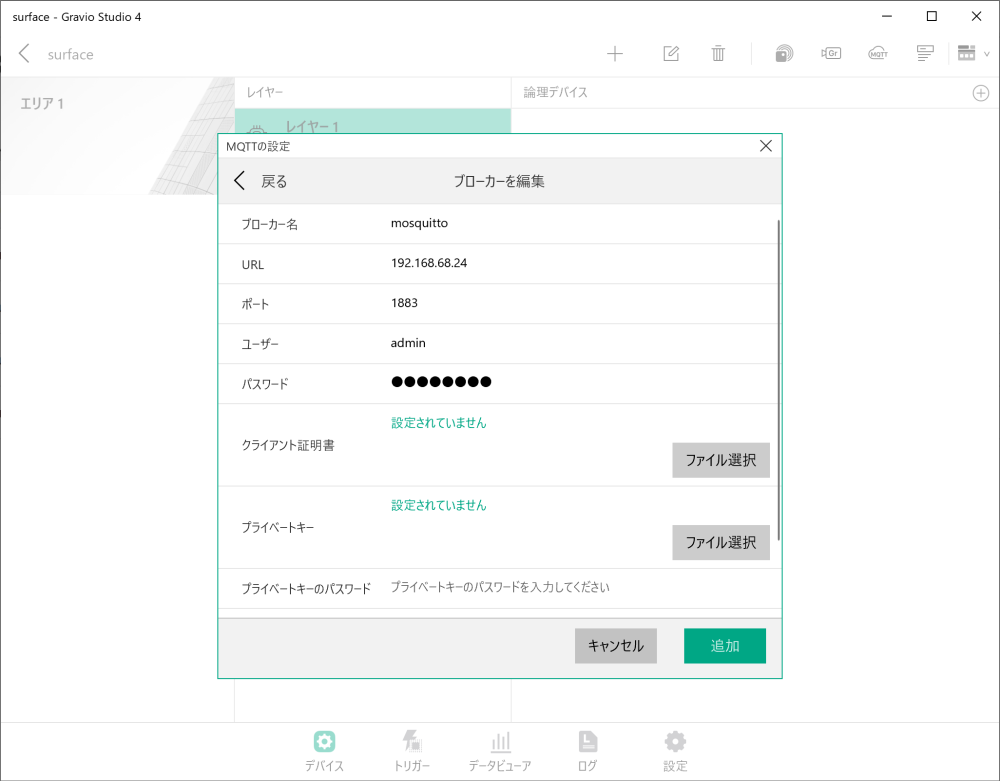Click the Gr camera icon
Screen dimensions: 1000x781
pos(830,53)
